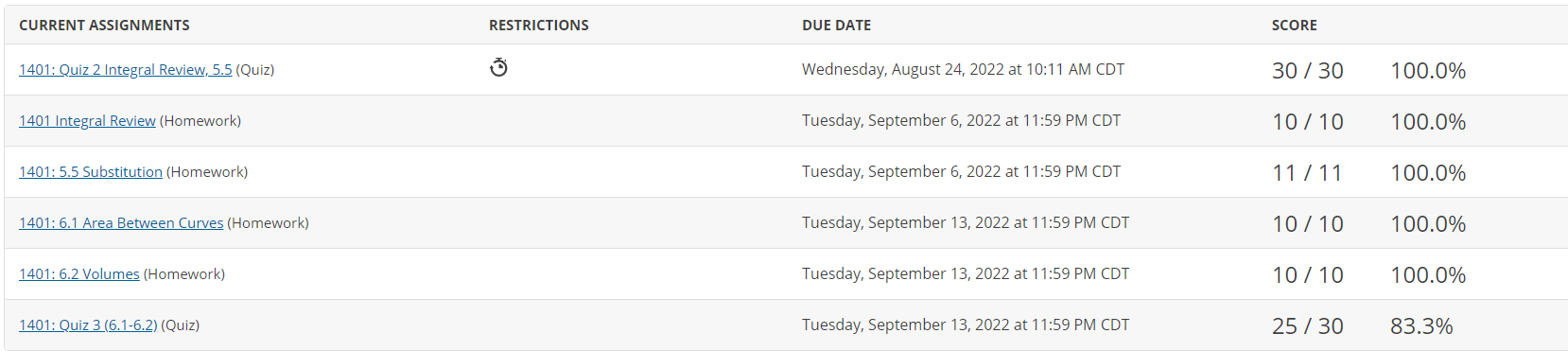
Task: Click the Current Assignments column header
Action: (x=104, y=26)
